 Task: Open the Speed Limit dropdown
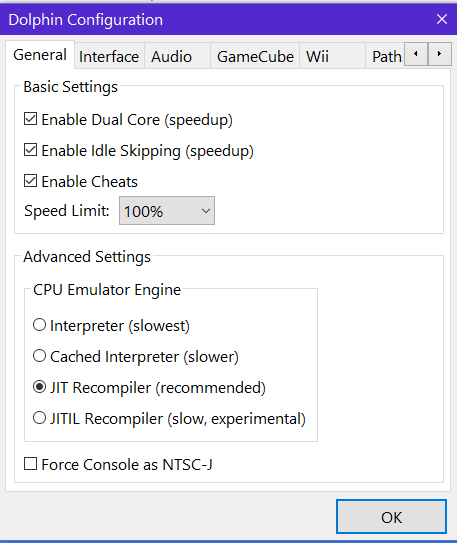(x=167, y=211)
